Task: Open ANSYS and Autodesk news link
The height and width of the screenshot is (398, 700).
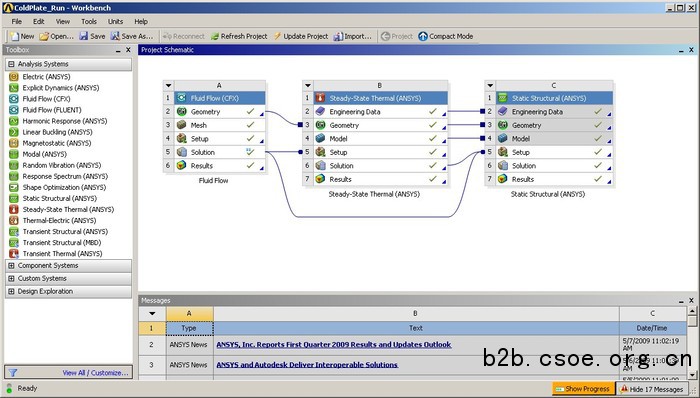Action: [307, 365]
